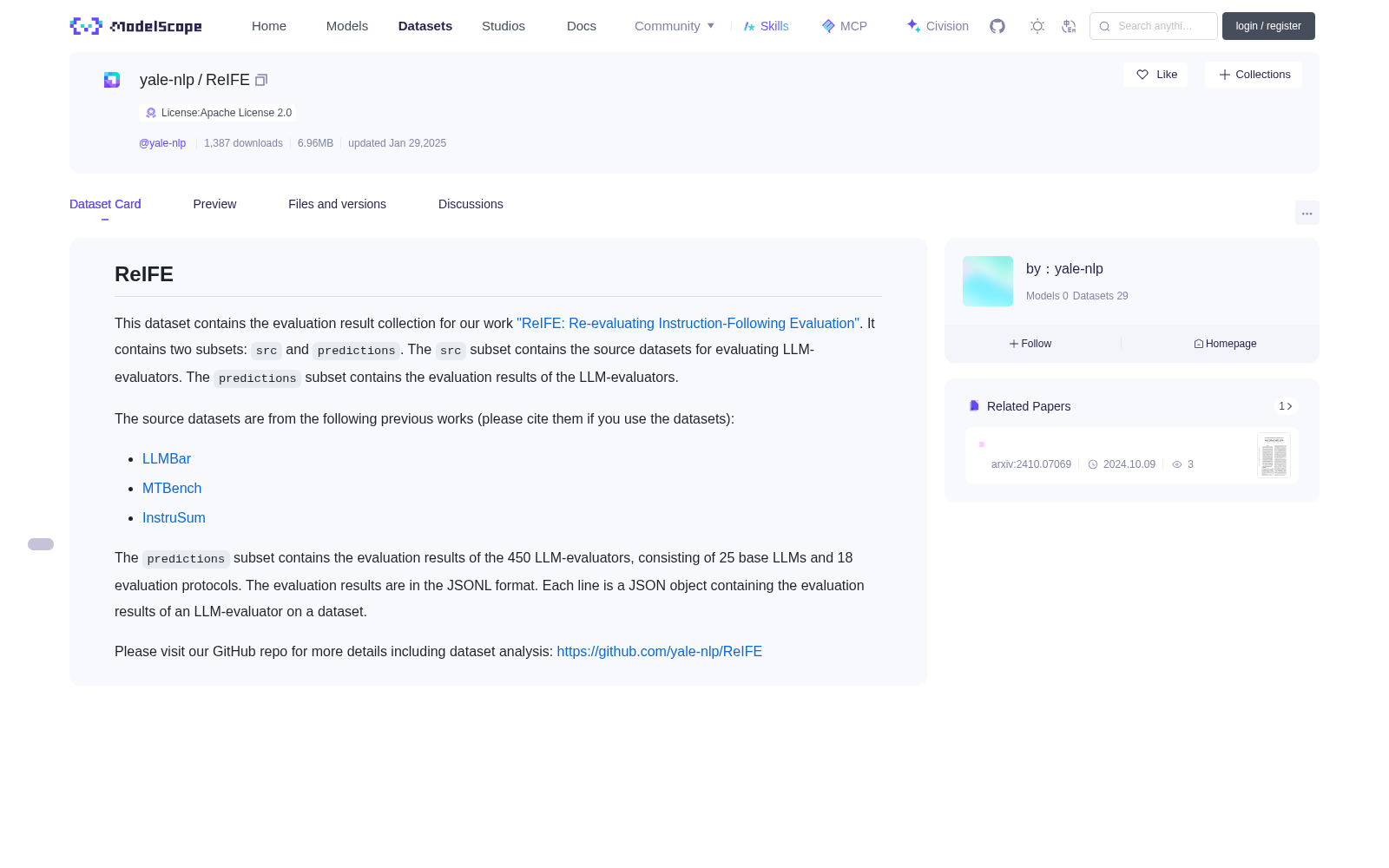The width and height of the screenshot is (1389, 868).
Task: Click the plus icon next to Follow
Action: pos(1014,344)
